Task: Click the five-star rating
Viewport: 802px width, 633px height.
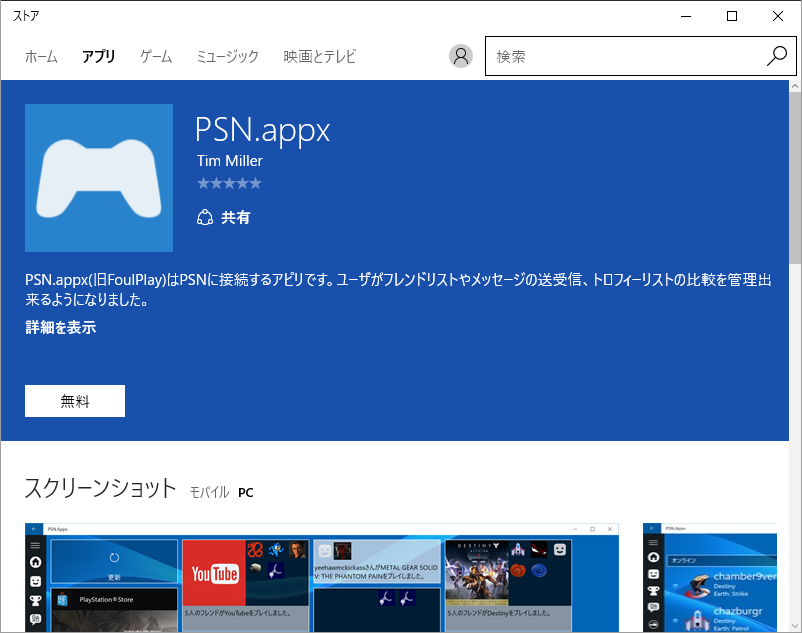Action: coord(229,183)
